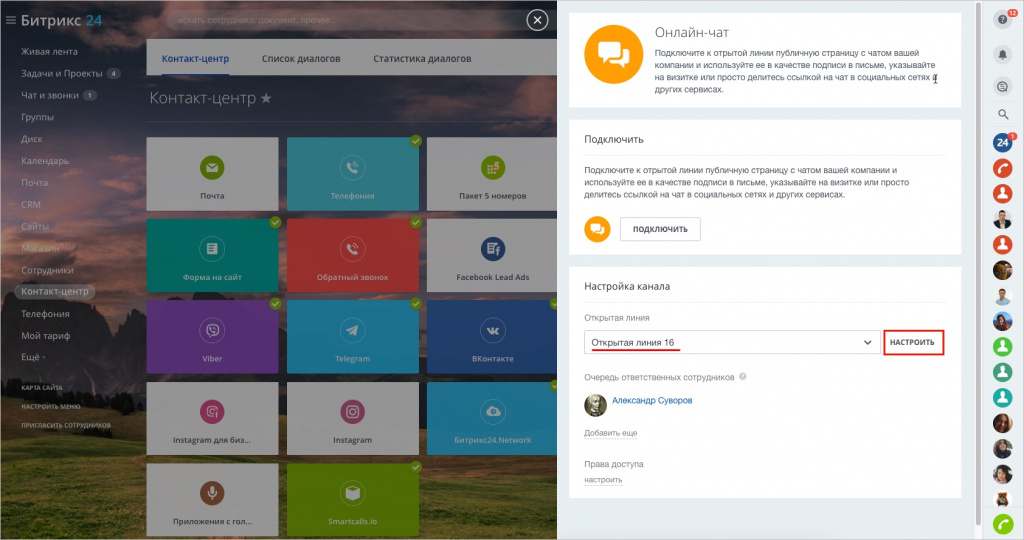
Task: Star the Контакт-центр page as favorite
Action: (266, 99)
